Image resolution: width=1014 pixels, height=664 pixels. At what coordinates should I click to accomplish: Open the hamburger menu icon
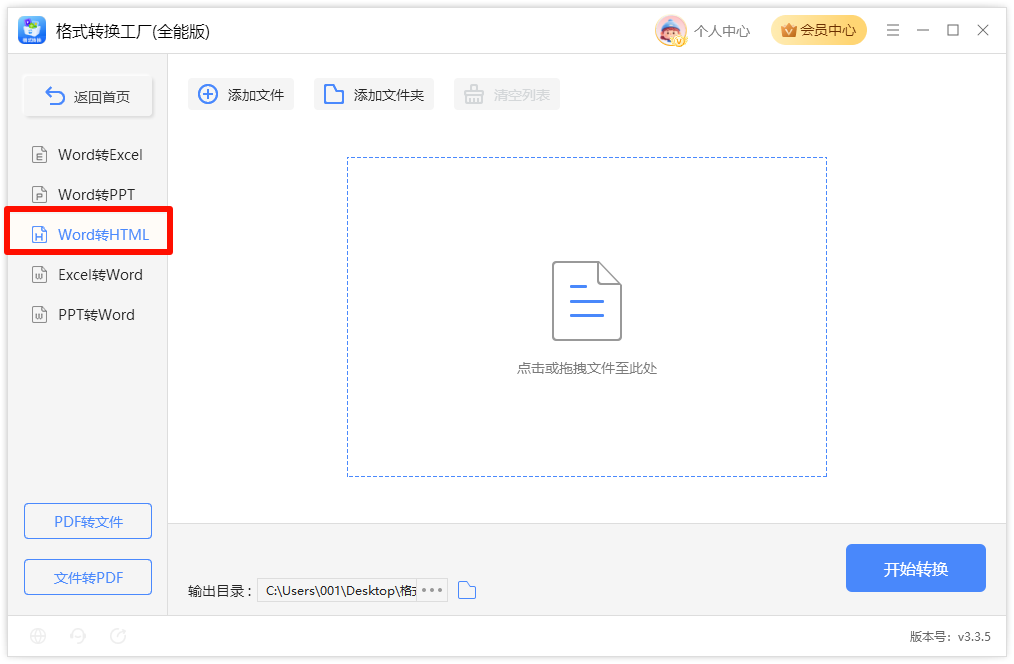892,30
